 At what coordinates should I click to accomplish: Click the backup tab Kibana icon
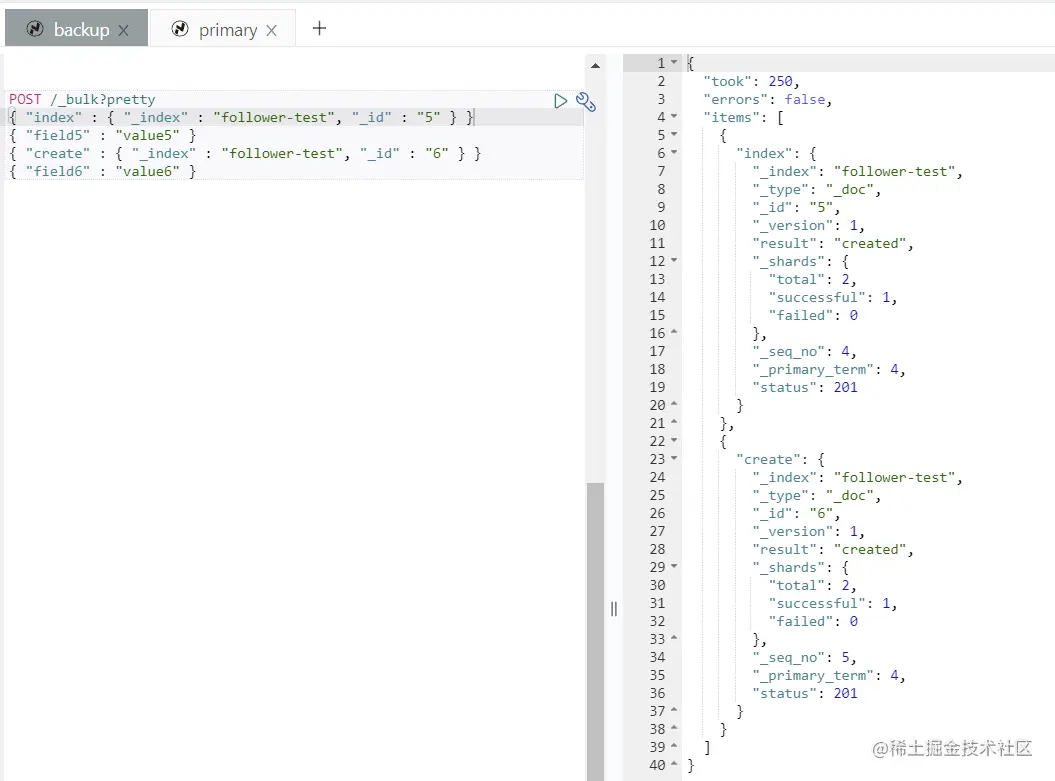[x=35, y=29]
